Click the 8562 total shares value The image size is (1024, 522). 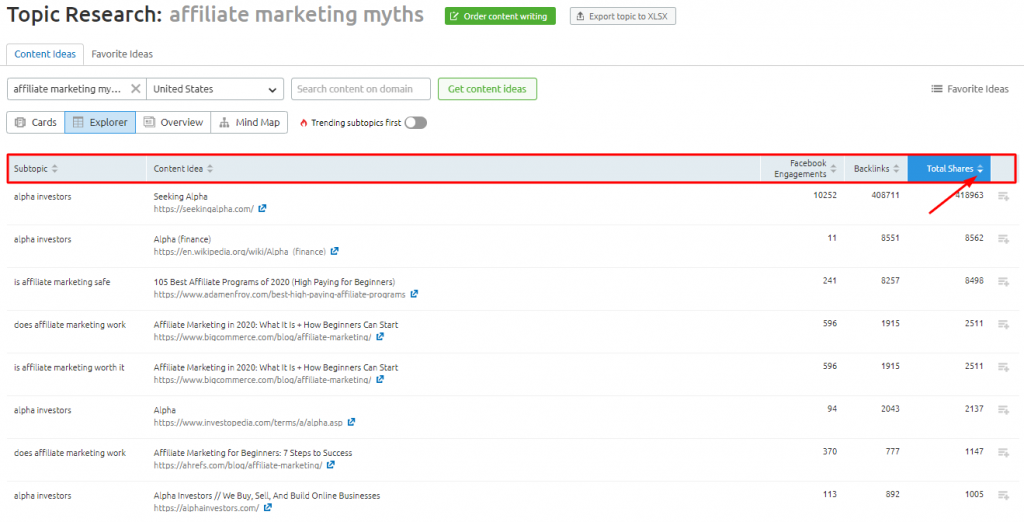pos(974,238)
